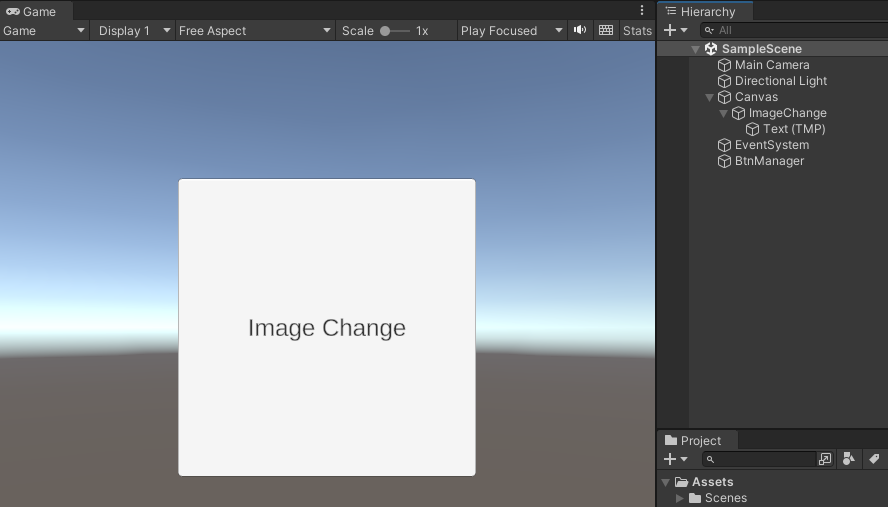
Task: Select the Scenes folder
Action: click(725, 498)
